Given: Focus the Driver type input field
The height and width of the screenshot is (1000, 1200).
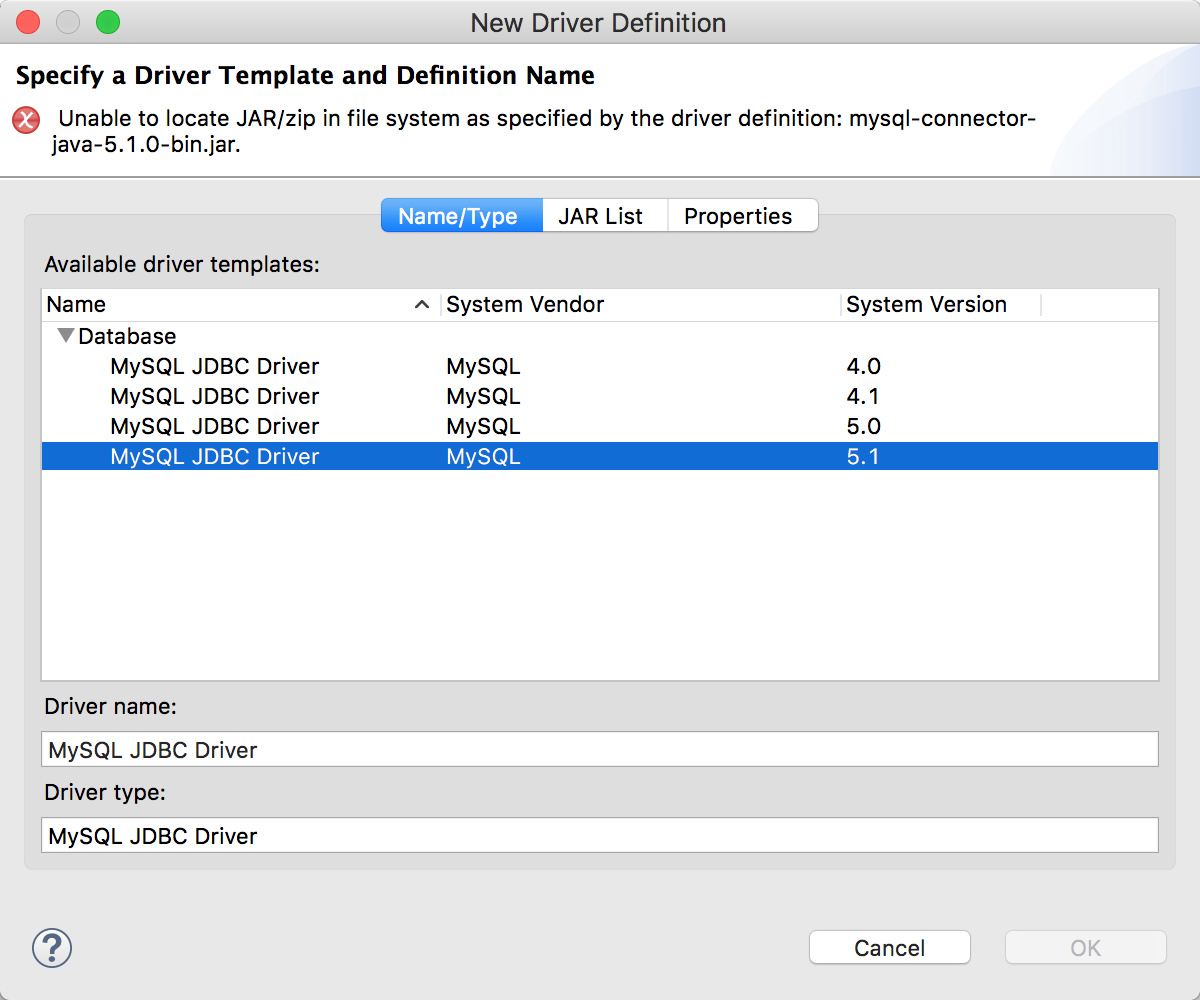Looking at the screenshot, I should 600,835.
